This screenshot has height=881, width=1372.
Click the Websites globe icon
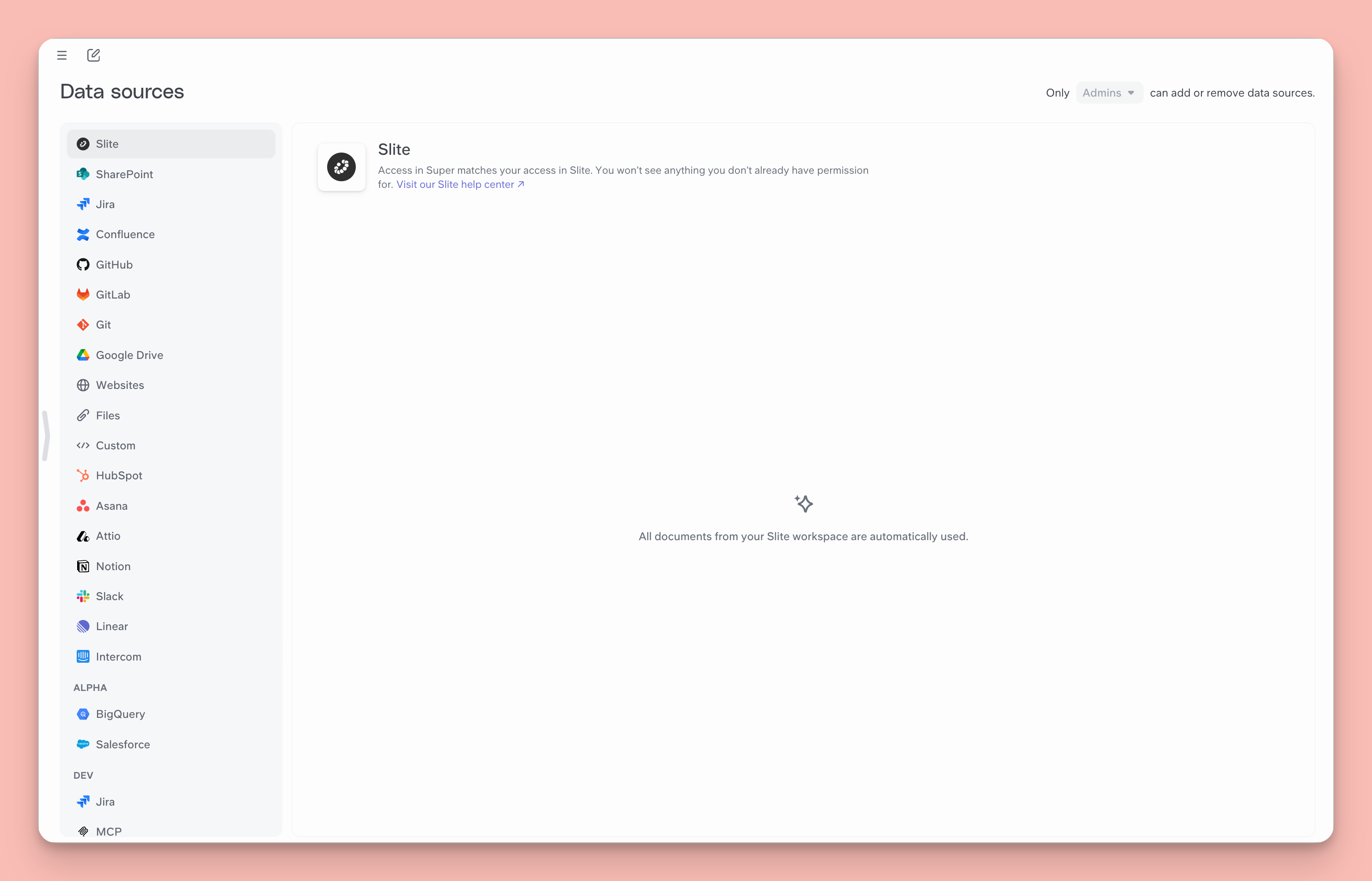[x=83, y=385]
